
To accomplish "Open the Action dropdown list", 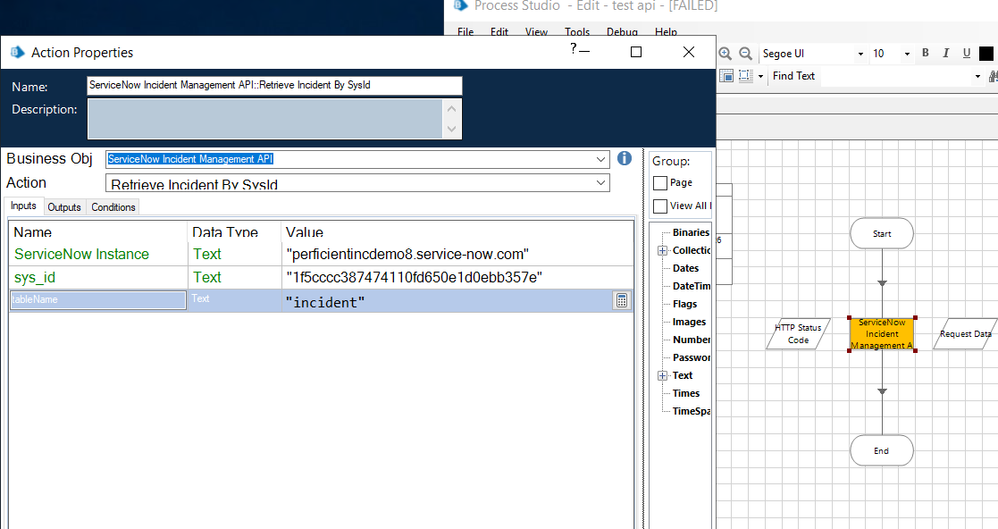I will tap(601, 183).
